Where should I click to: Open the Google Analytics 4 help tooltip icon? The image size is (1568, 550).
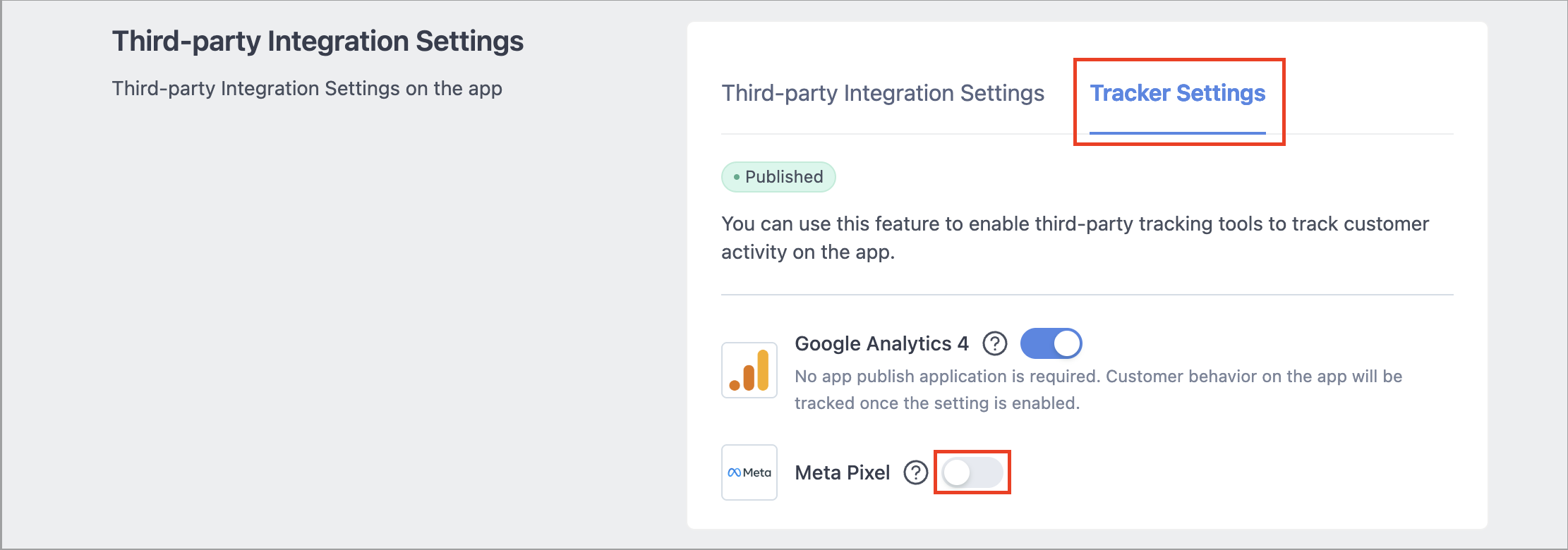(x=995, y=343)
